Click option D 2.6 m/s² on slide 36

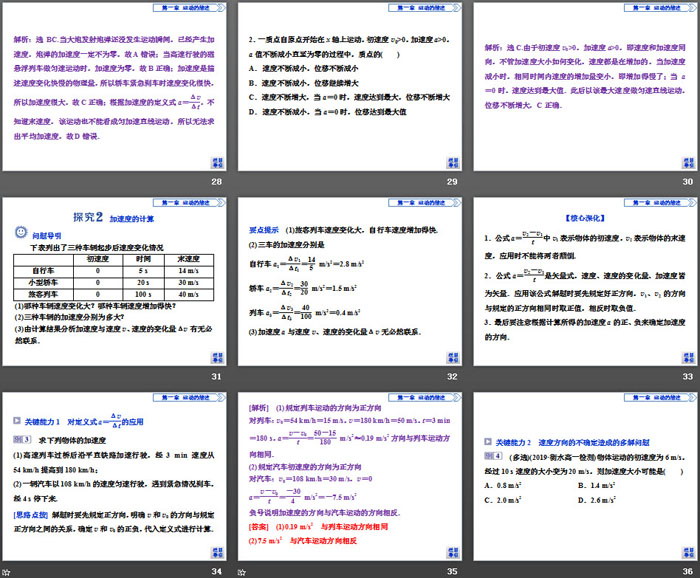click(597, 500)
